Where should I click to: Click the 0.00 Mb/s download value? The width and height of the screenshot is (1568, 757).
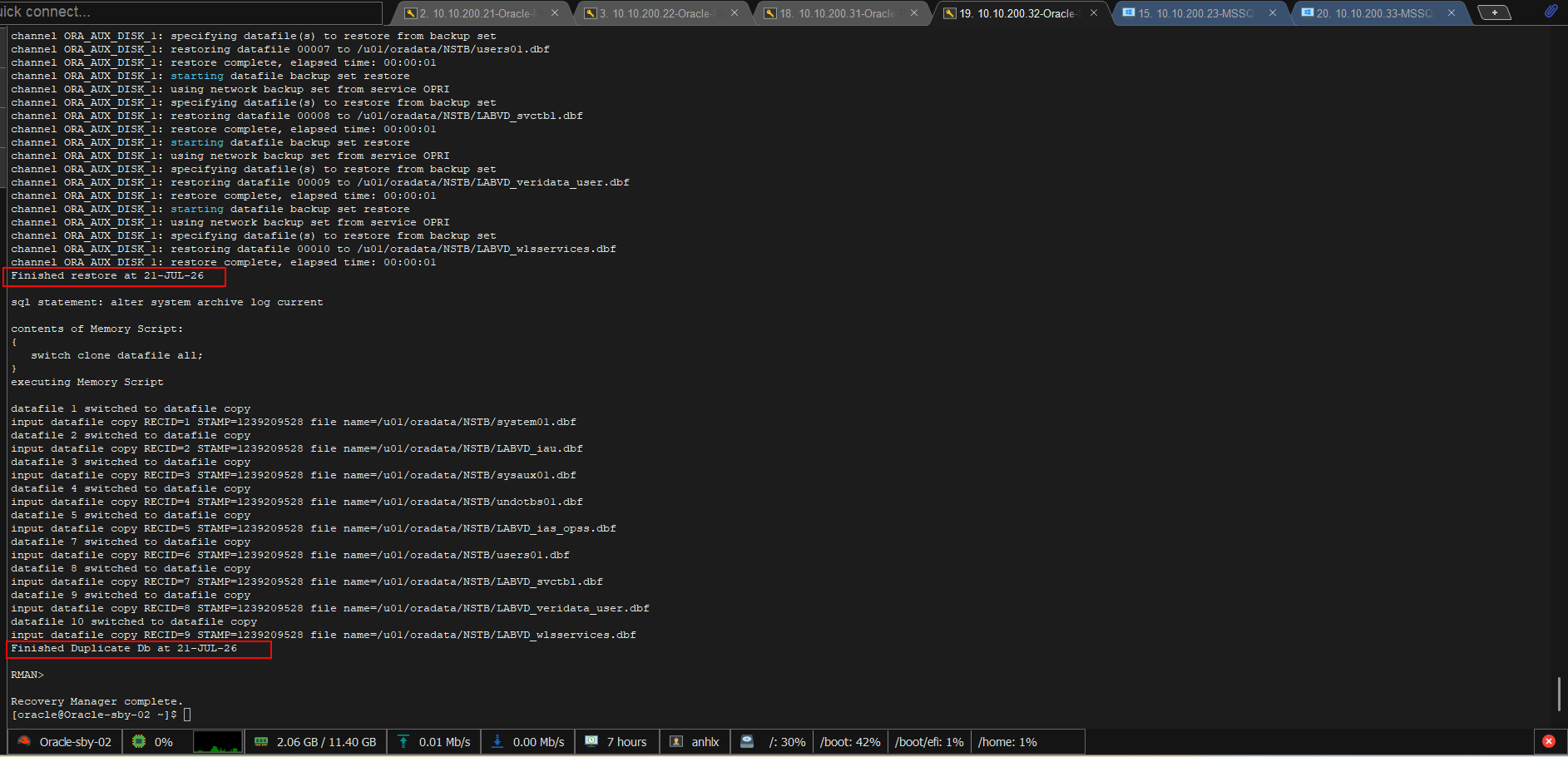539,742
